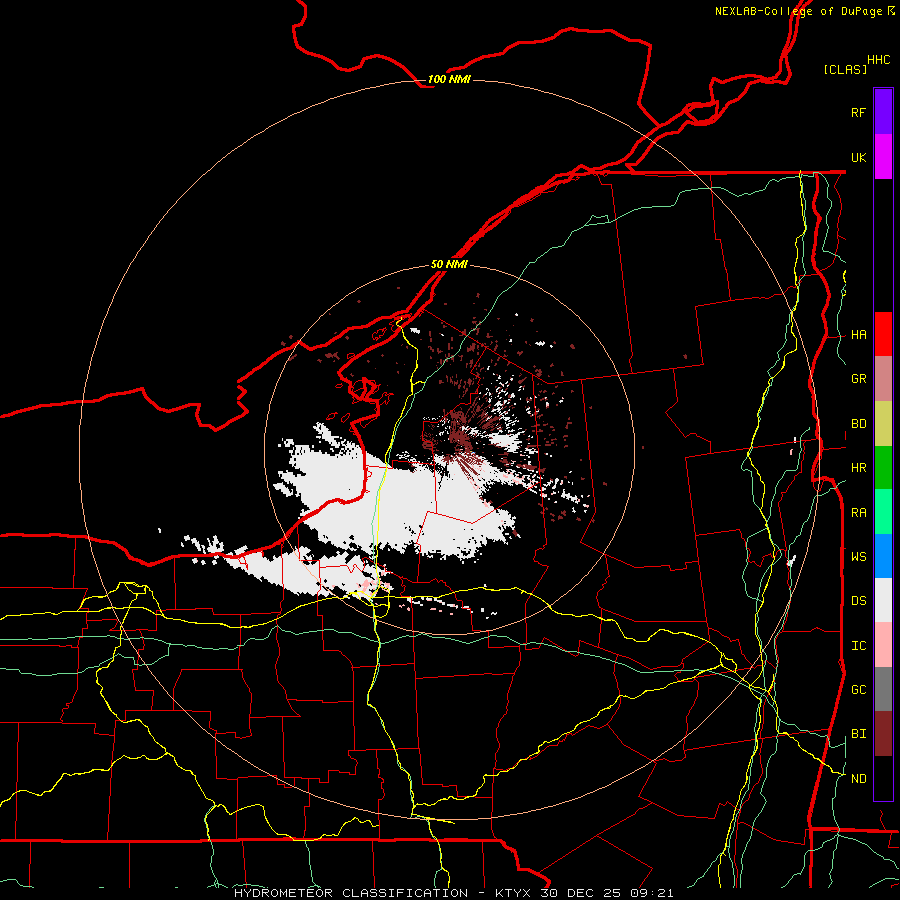Image resolution: width=900 pixels, height=900 pixels.
Task: Select the 'BD' legend label
Action: pos(858,424)
